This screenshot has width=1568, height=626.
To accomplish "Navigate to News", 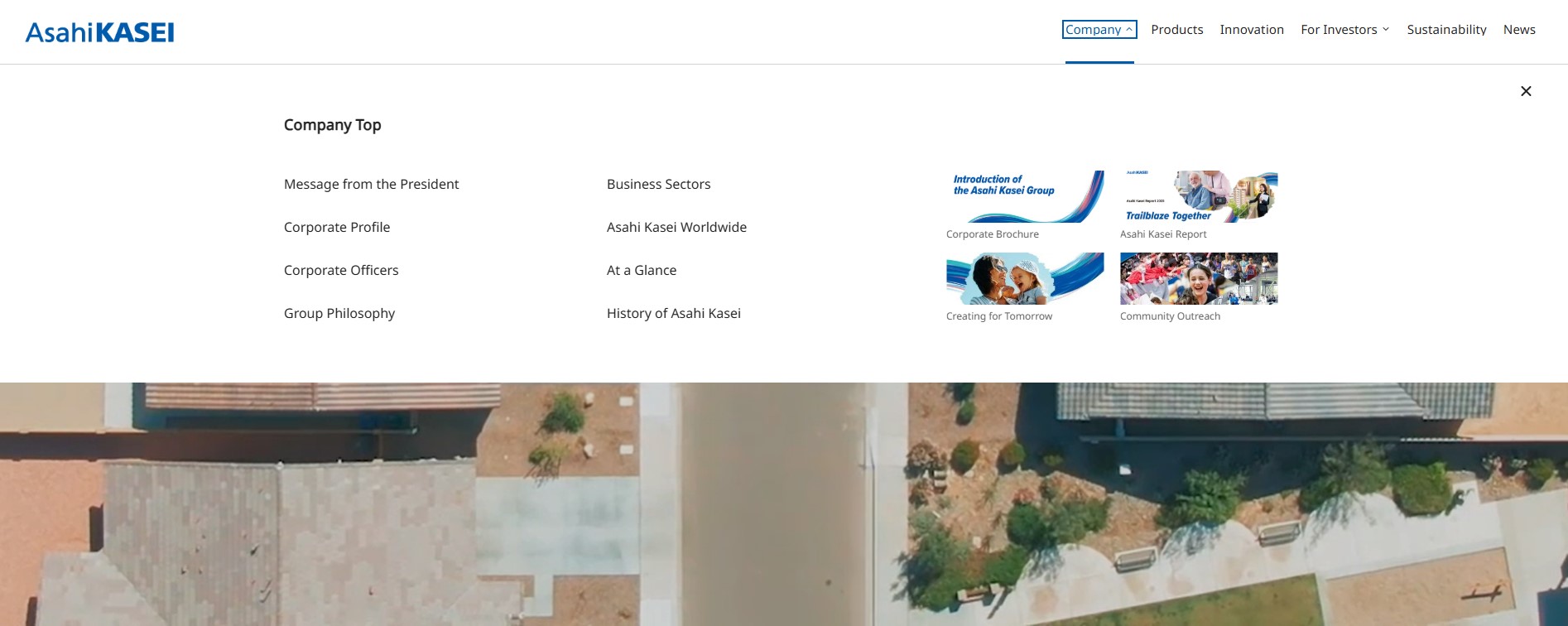I will pos(1519,30).
